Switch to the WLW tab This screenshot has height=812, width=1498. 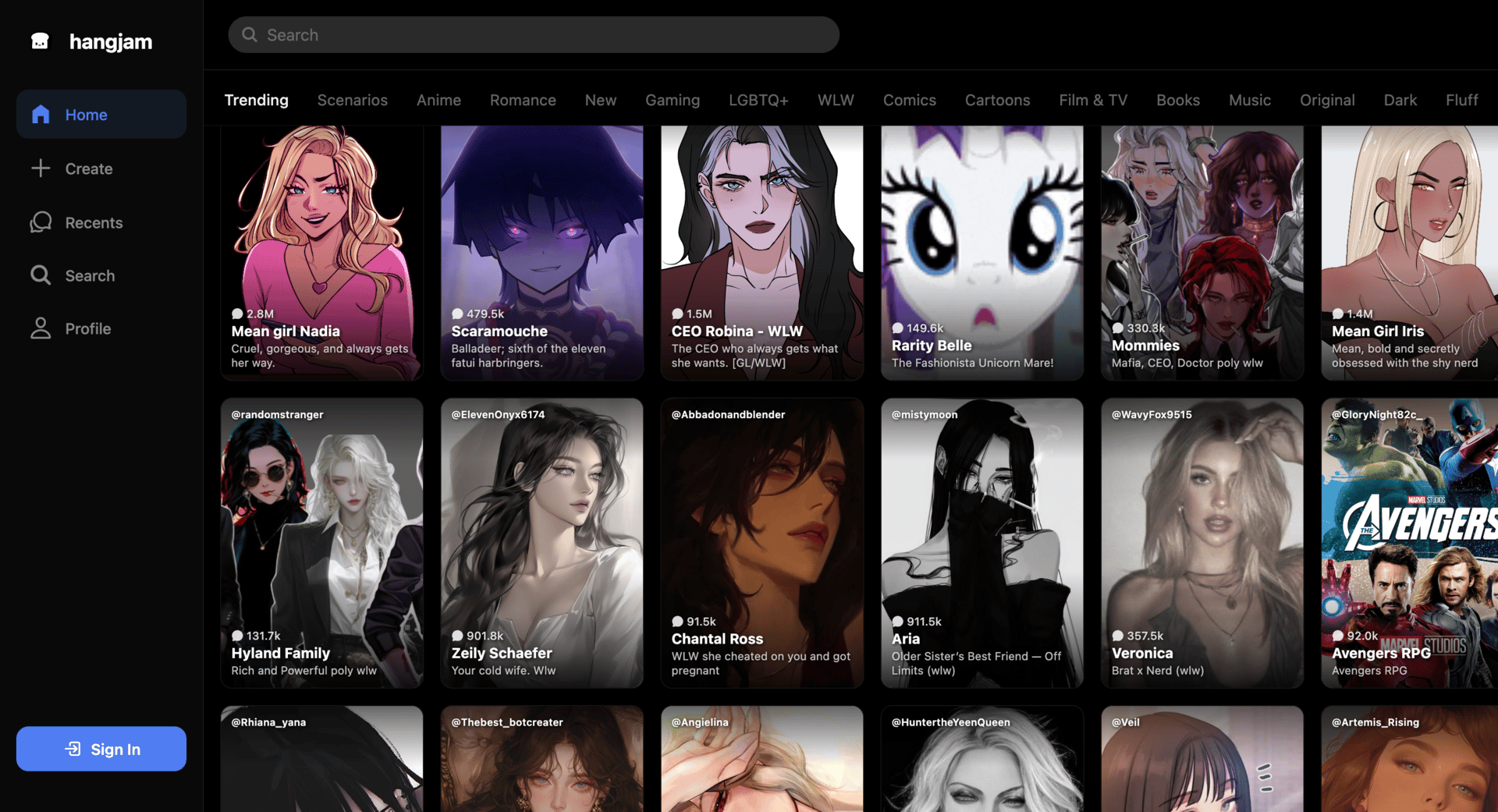836,100
